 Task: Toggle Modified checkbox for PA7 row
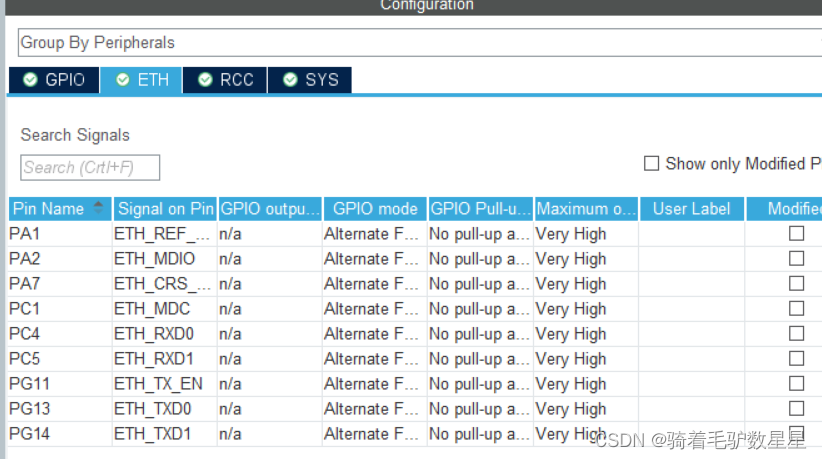click(x=796, y=283)
